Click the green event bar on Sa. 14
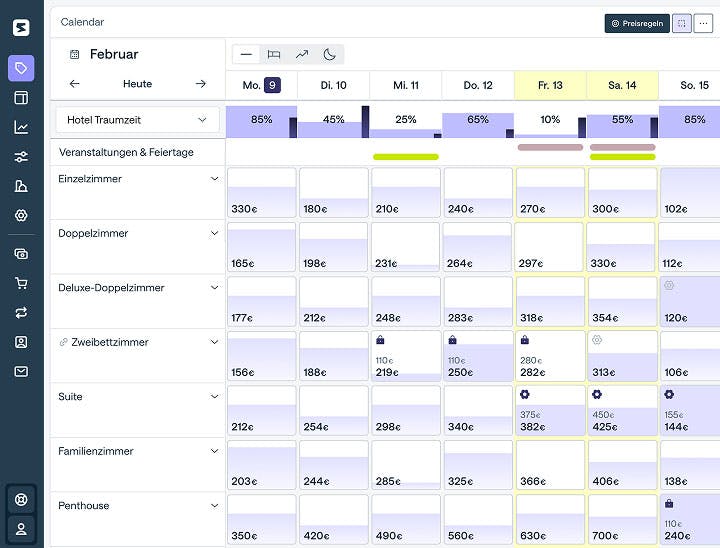This screenshot has height=548, width=720. pos(623,157)
